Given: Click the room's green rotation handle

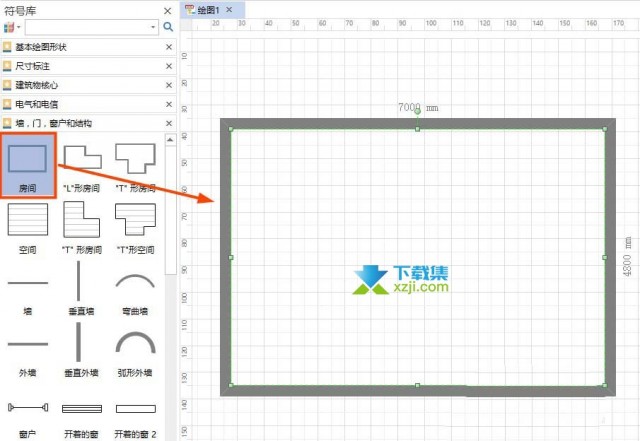Looking at the screenshot, I should [x=417, y=111].
